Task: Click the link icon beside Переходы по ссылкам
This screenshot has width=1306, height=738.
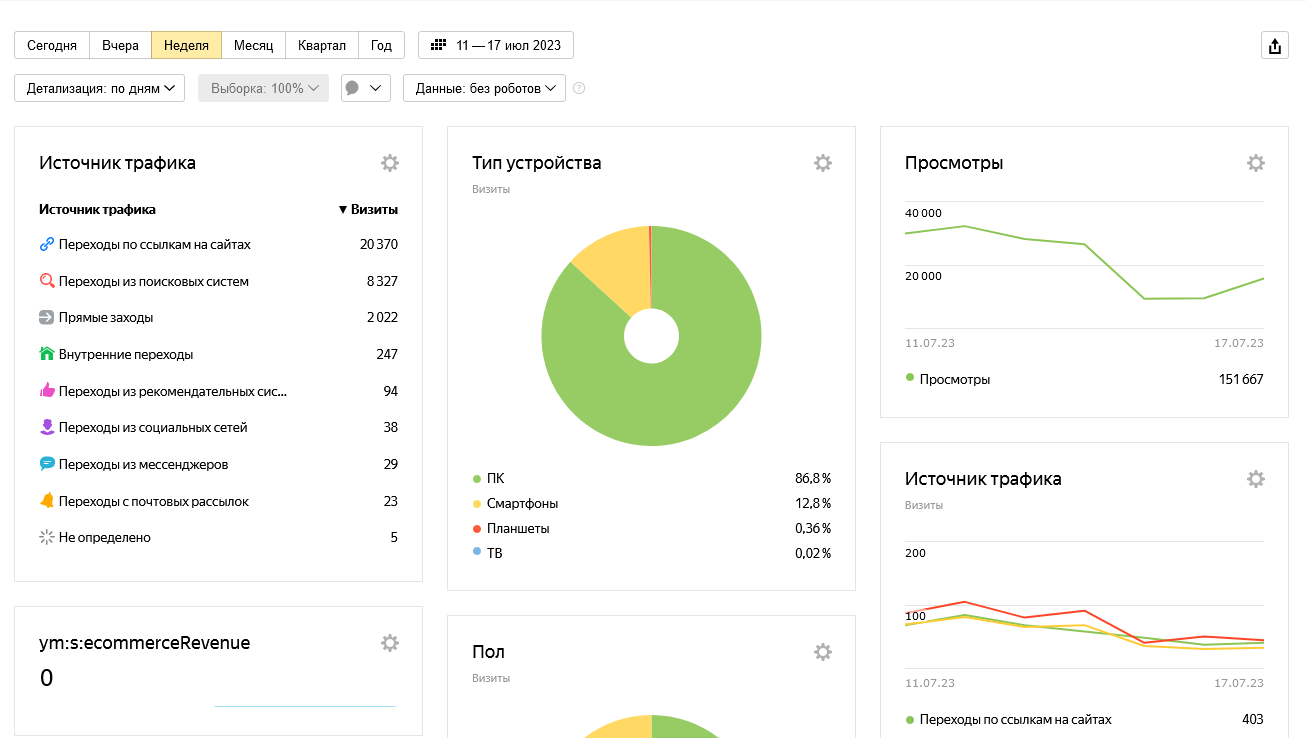Action: [46, 244]
